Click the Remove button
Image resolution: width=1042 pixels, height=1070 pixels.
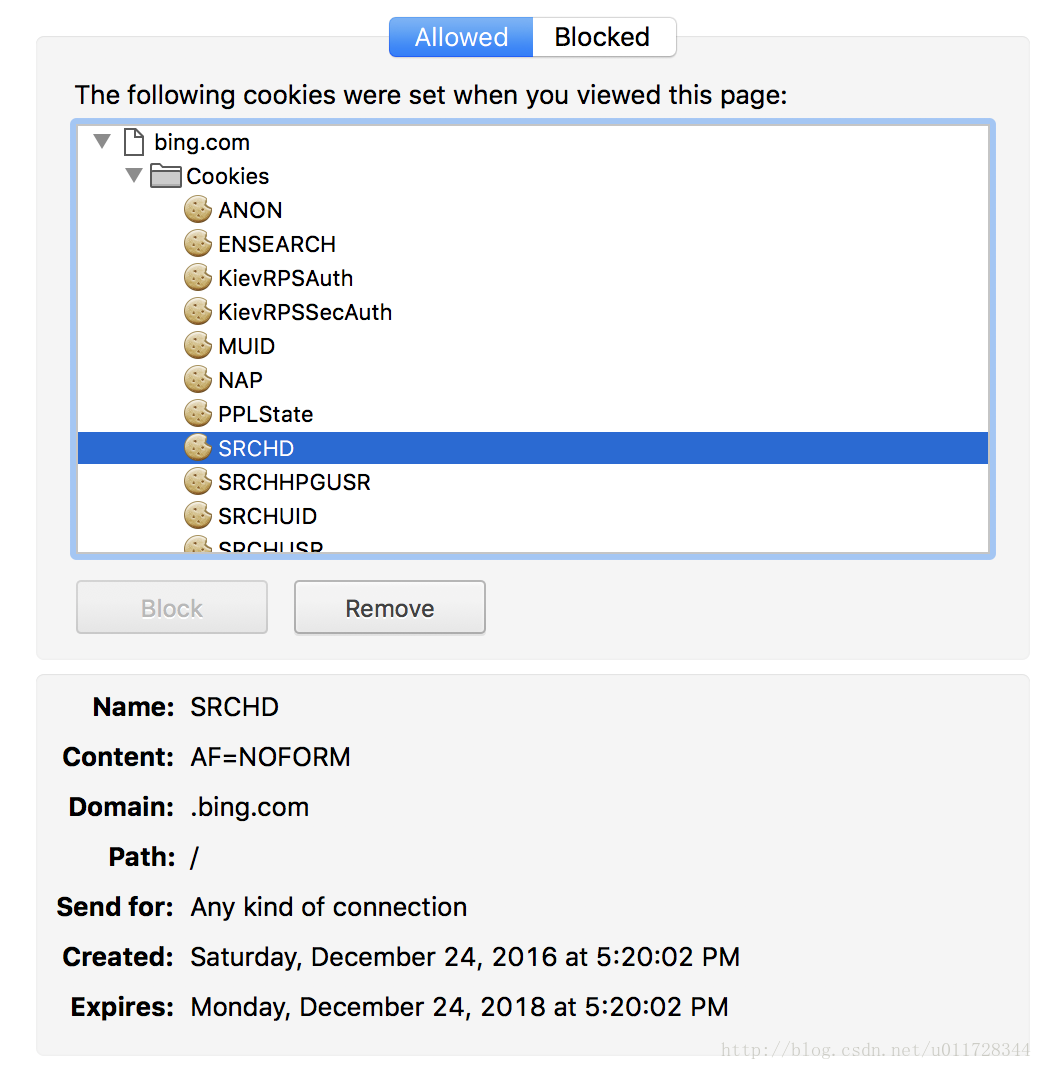[x=390, y=607]
